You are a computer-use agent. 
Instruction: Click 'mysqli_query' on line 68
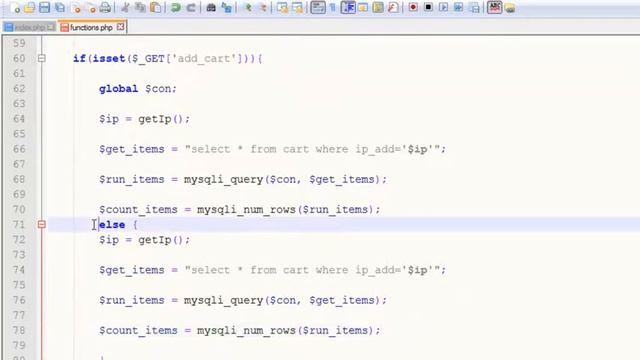tap(223, 179)
